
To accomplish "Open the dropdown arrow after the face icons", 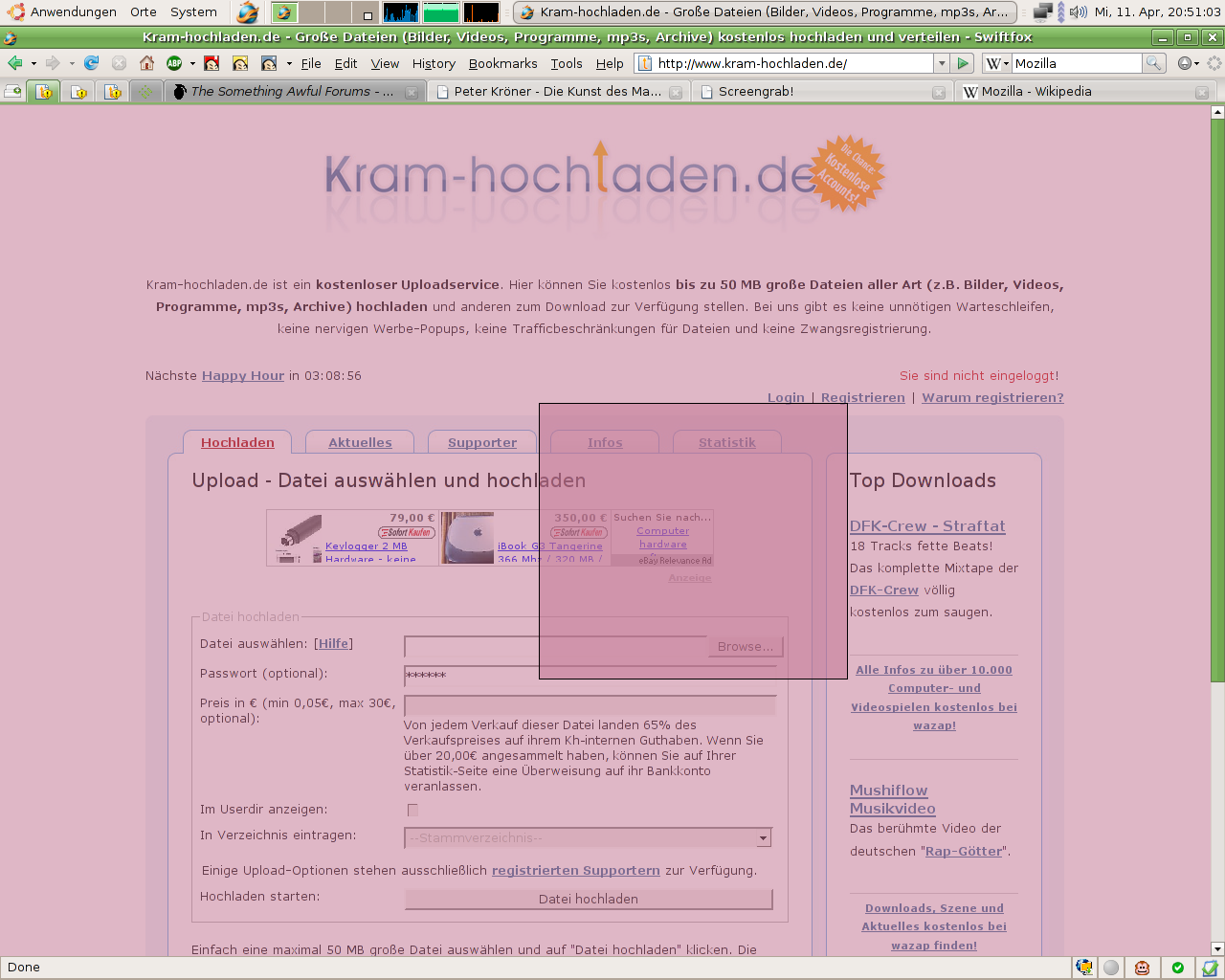I will [289, 63].
